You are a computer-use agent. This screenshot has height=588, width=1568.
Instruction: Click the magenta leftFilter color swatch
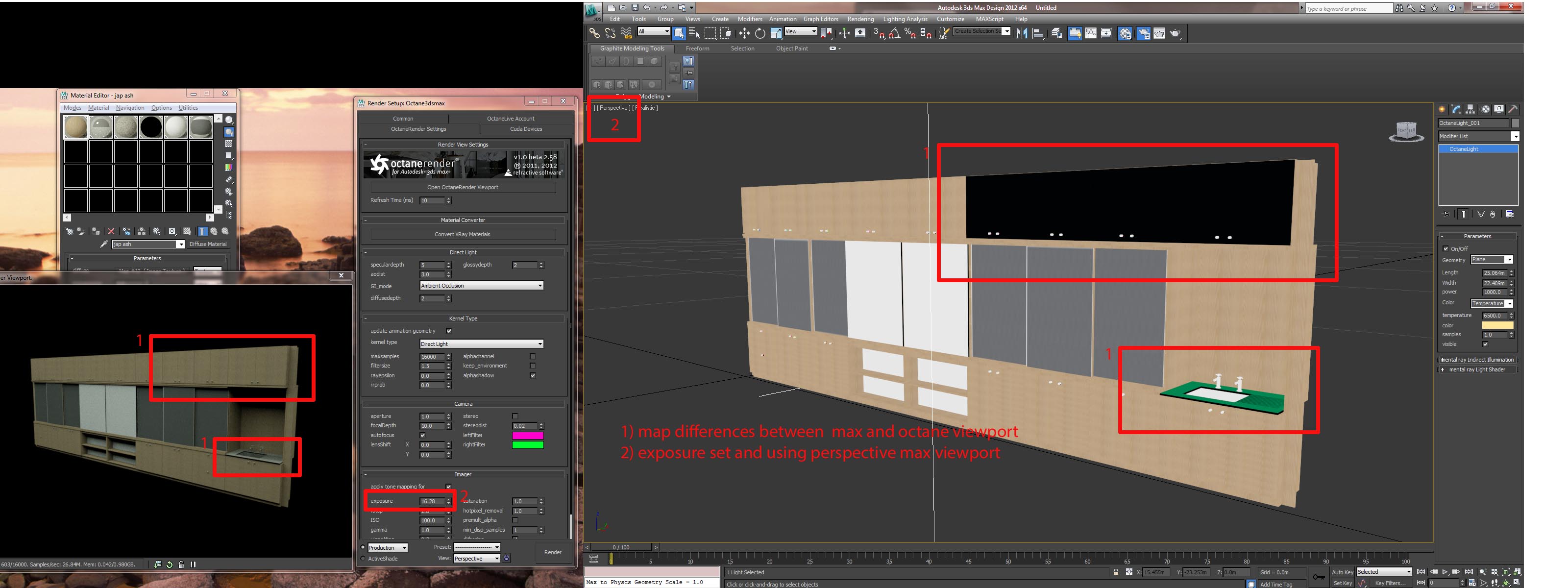click(x=527, y=435)
